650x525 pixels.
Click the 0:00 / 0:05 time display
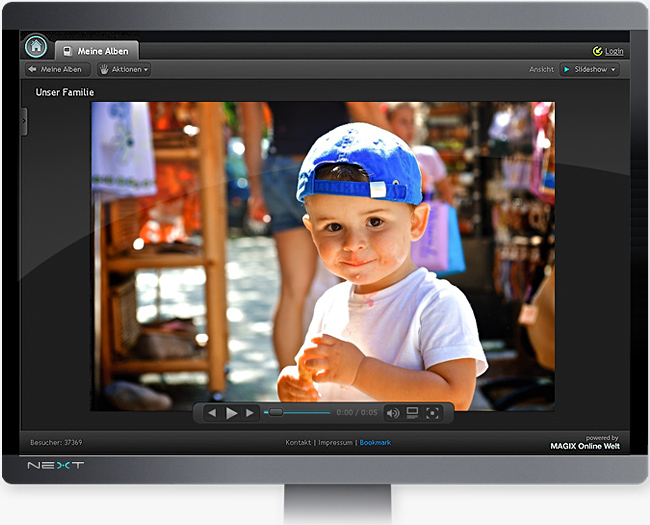click(x=357, y=413)
